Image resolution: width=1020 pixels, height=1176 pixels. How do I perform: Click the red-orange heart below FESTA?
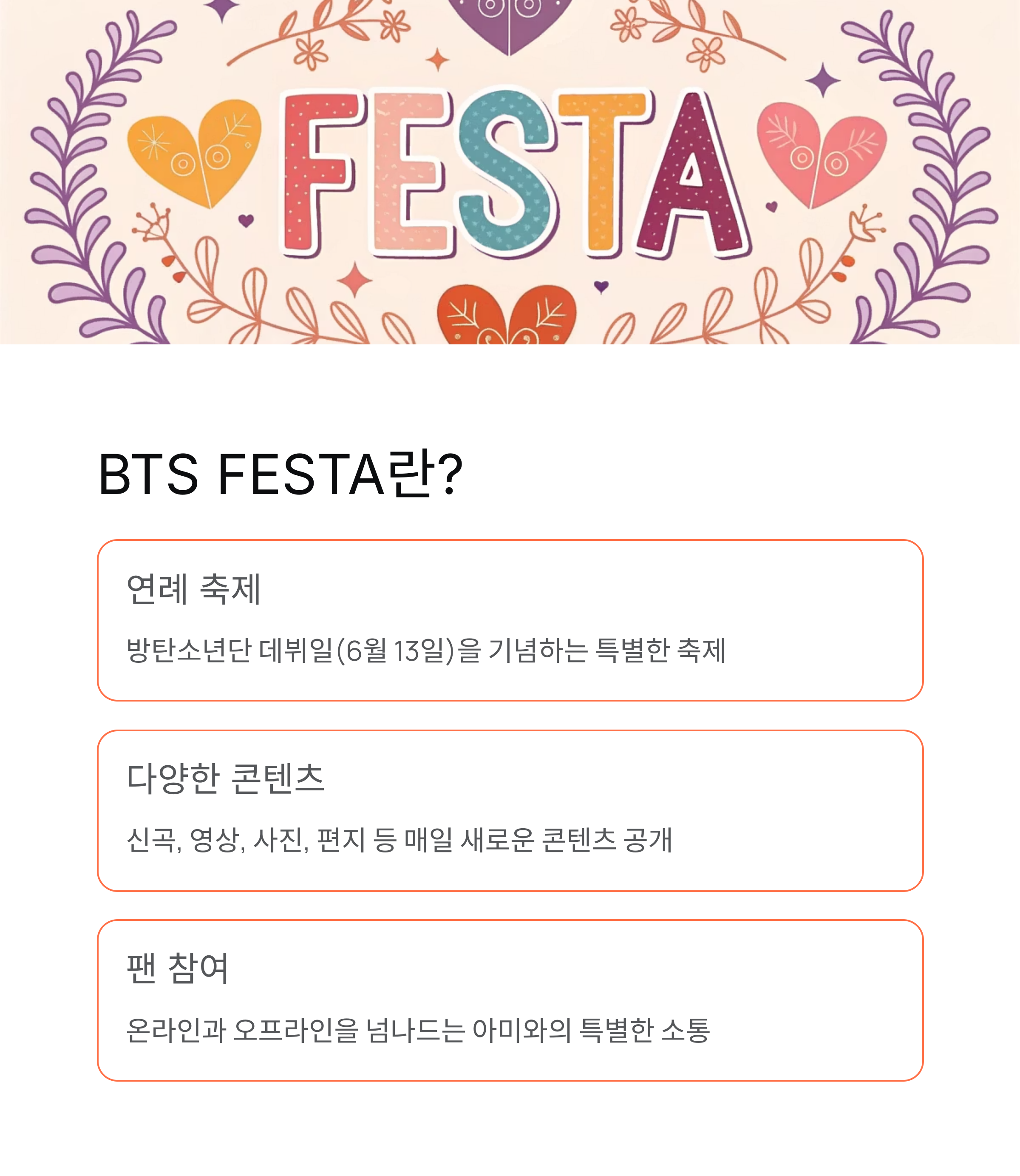pos(506,316)
